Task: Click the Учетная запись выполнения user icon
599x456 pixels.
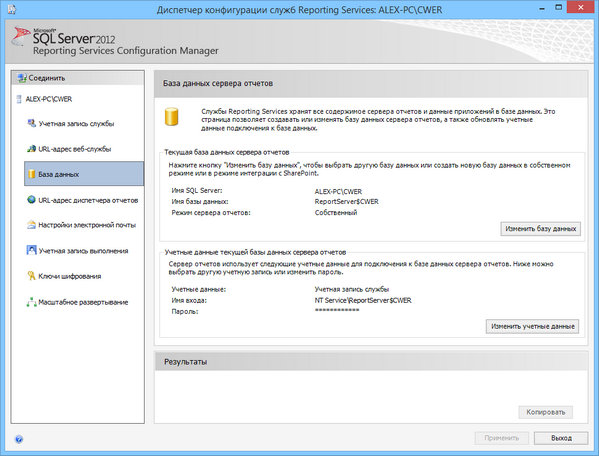Action: pyautogui.click(x=31, y=251)
